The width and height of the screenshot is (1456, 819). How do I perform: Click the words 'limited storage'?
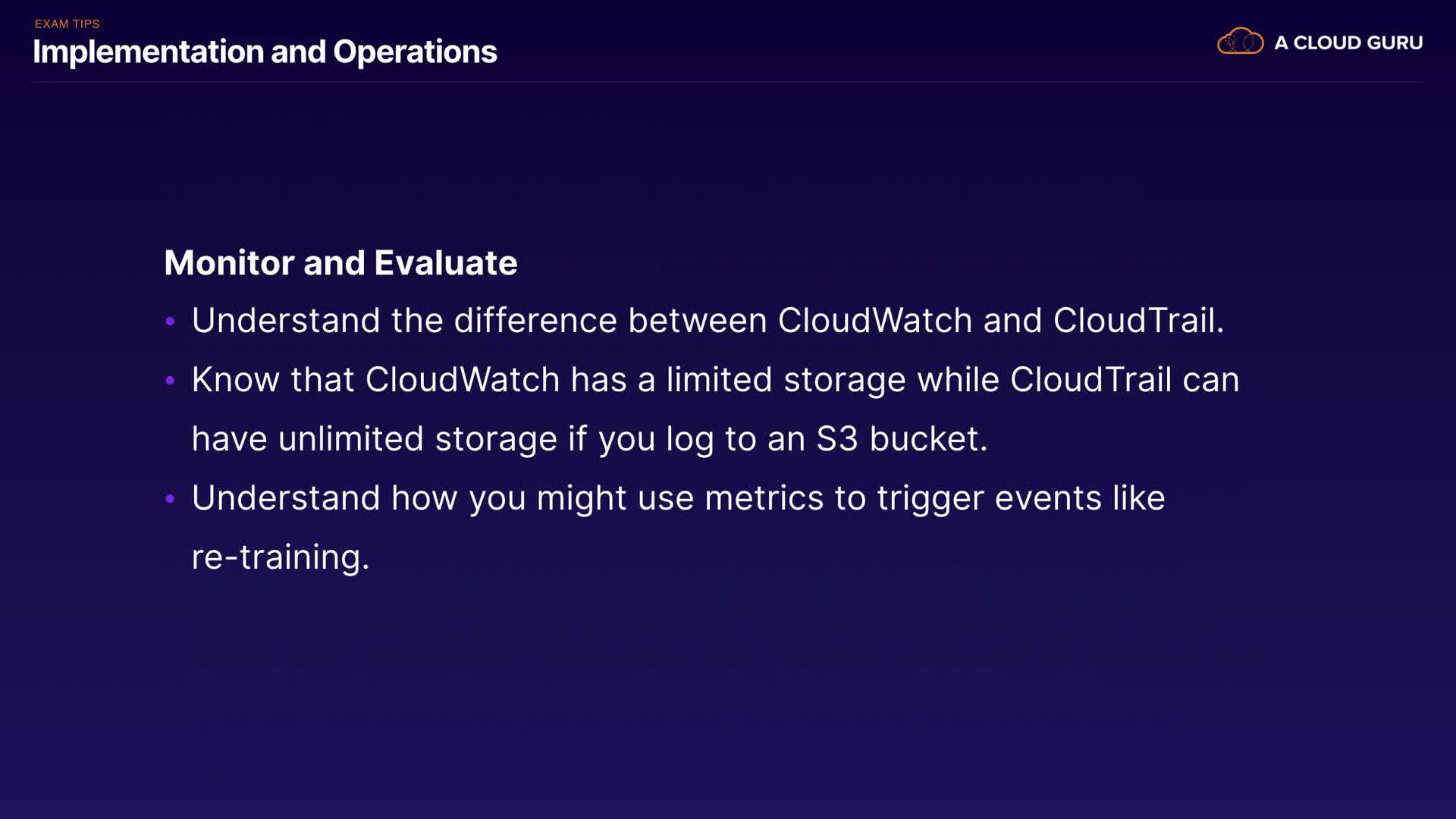tap(786, 380)
